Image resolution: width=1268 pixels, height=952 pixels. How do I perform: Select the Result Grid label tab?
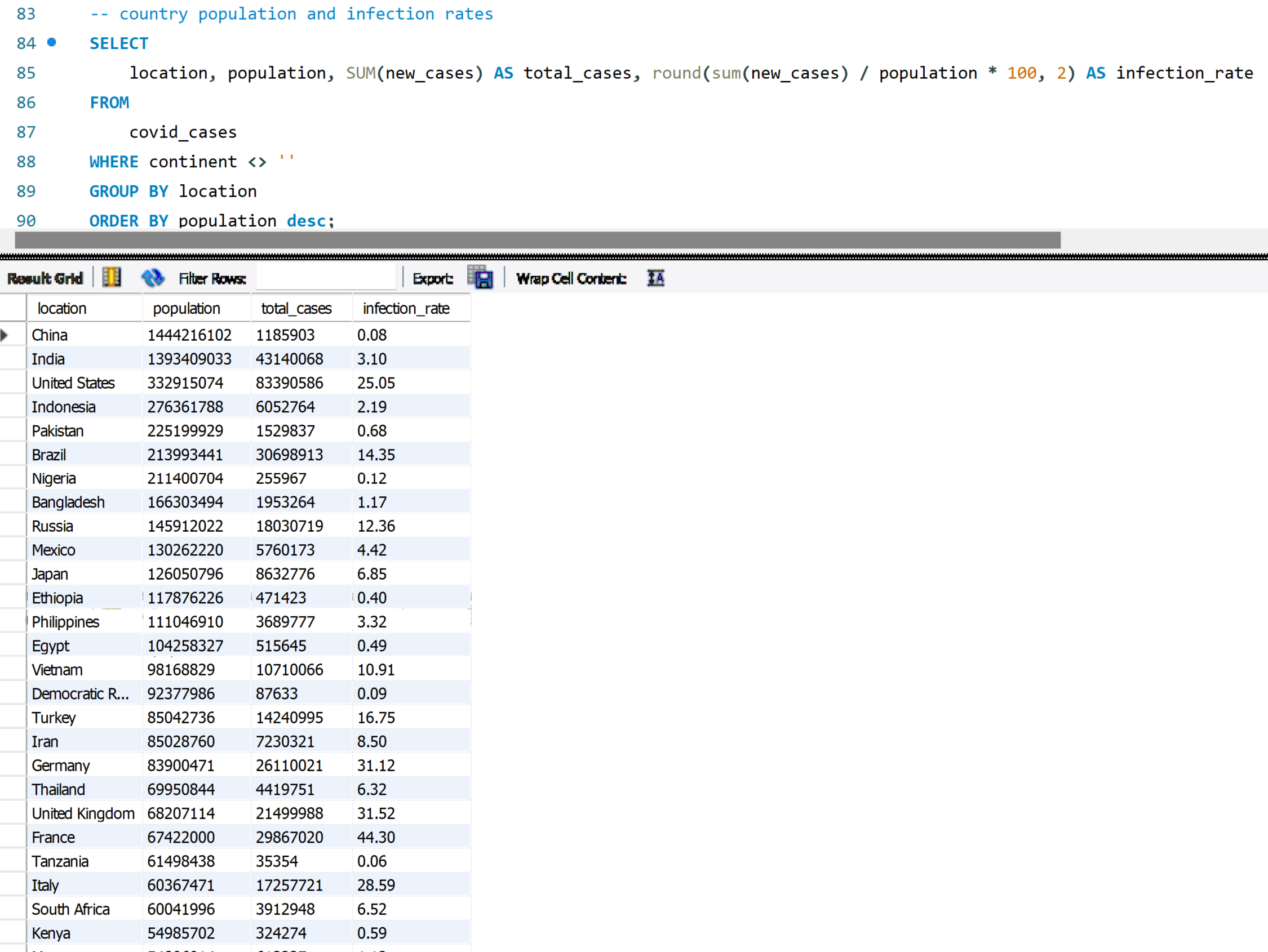[45, 278]
